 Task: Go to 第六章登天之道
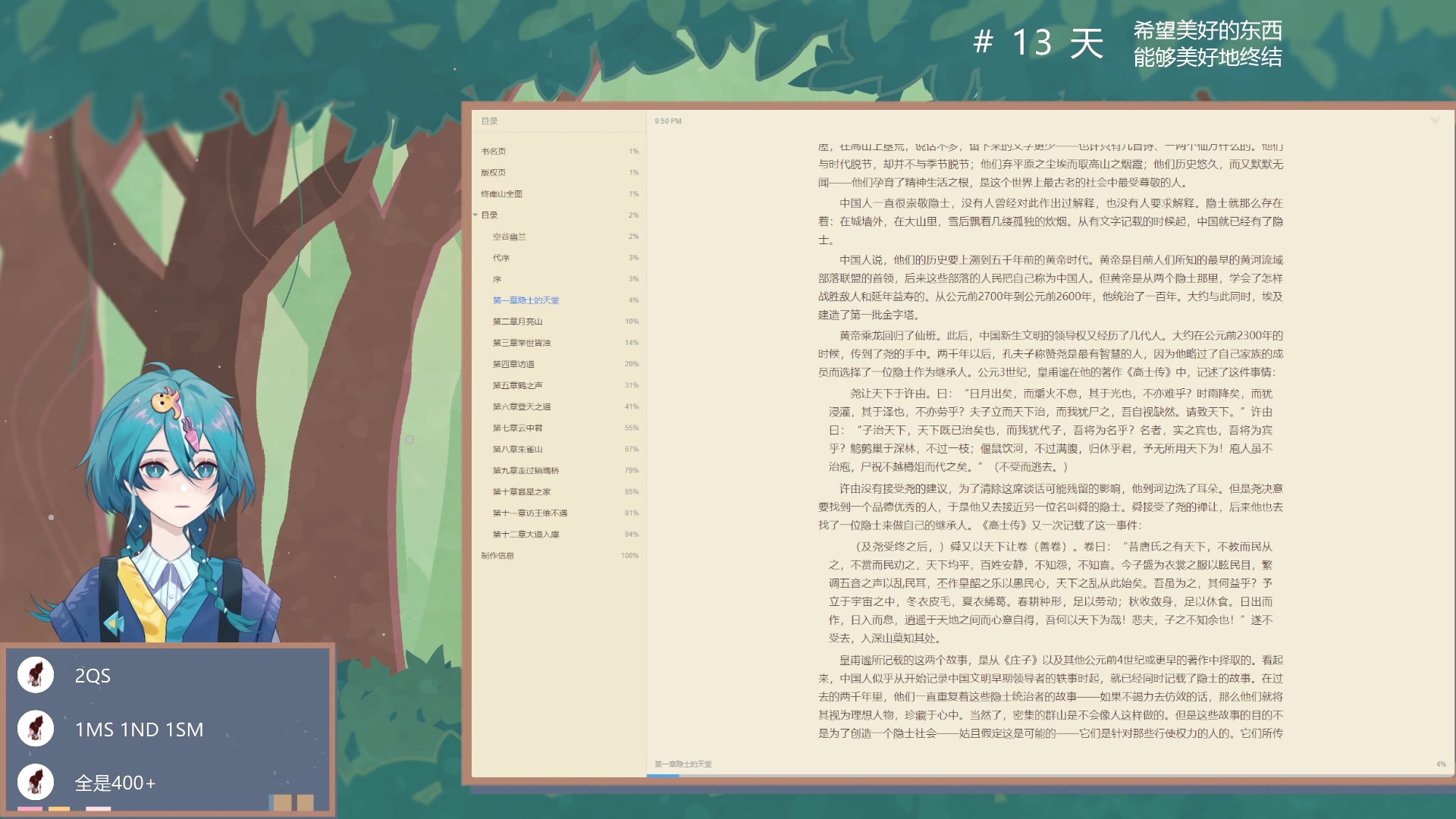click(x=559, y=406)
